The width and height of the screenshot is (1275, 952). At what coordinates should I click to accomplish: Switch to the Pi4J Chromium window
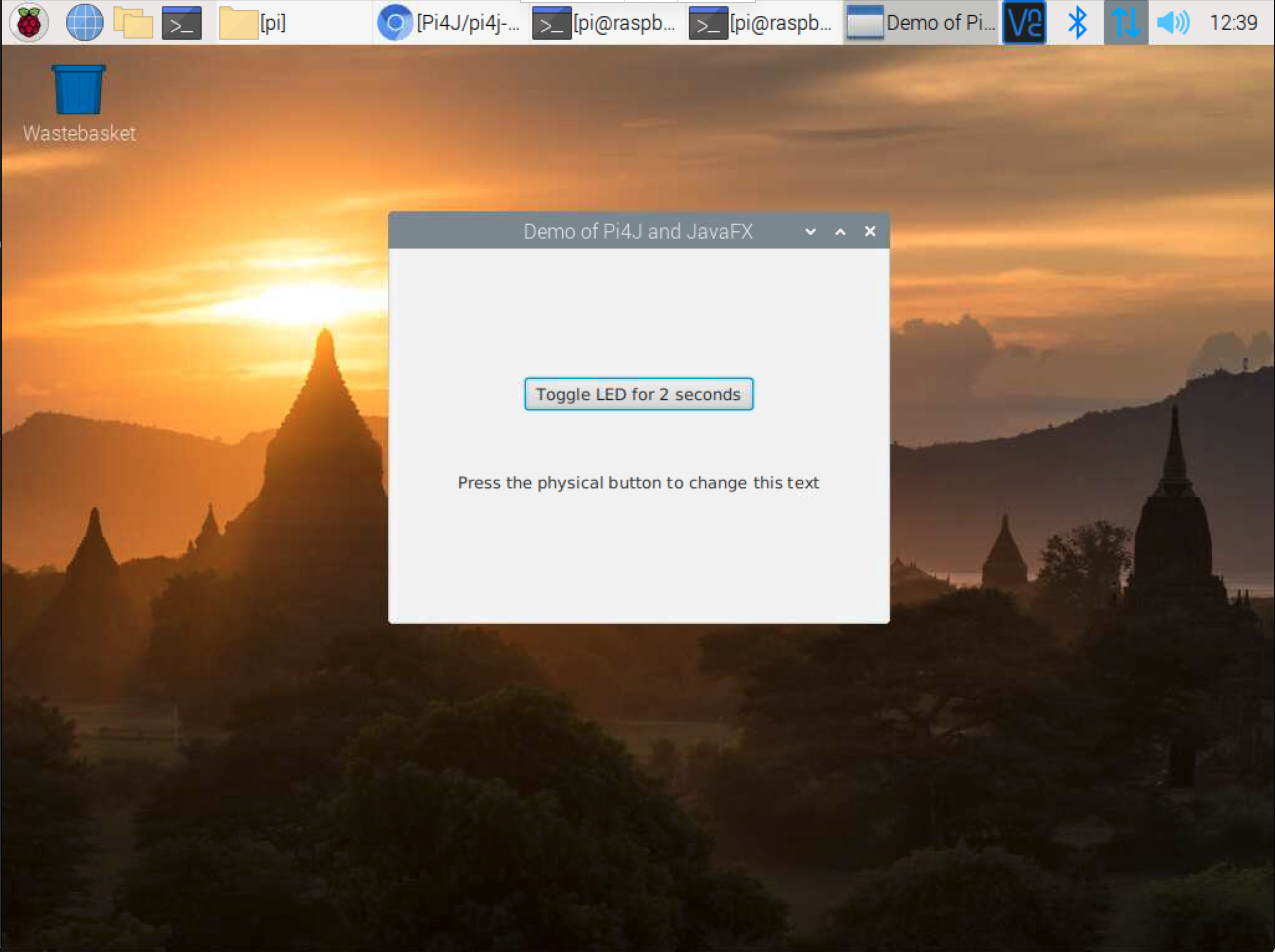tap(449, 23)
